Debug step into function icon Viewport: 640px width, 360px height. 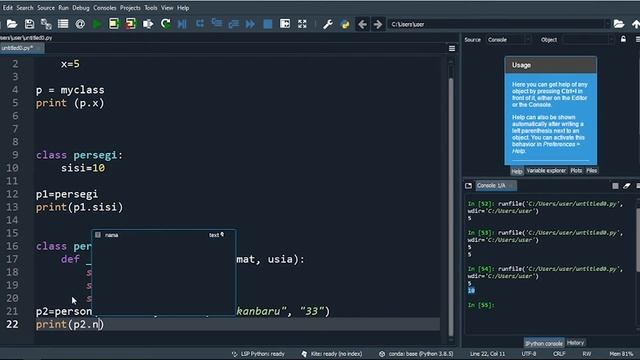(x=216, y=24)
